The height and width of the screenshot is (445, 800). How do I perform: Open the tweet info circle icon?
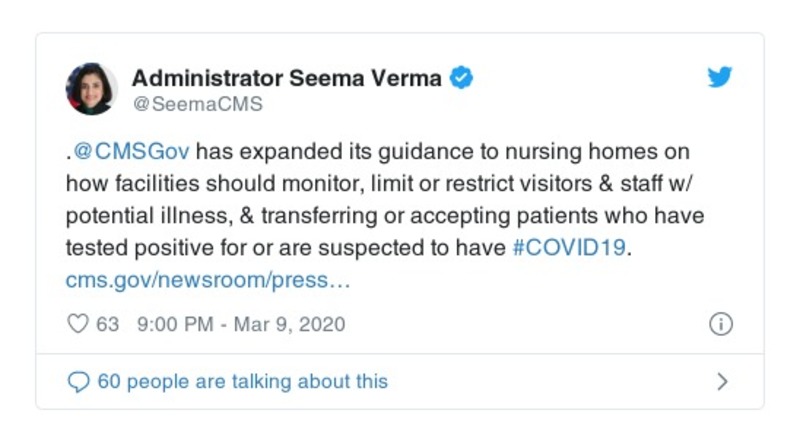[720, 324]
